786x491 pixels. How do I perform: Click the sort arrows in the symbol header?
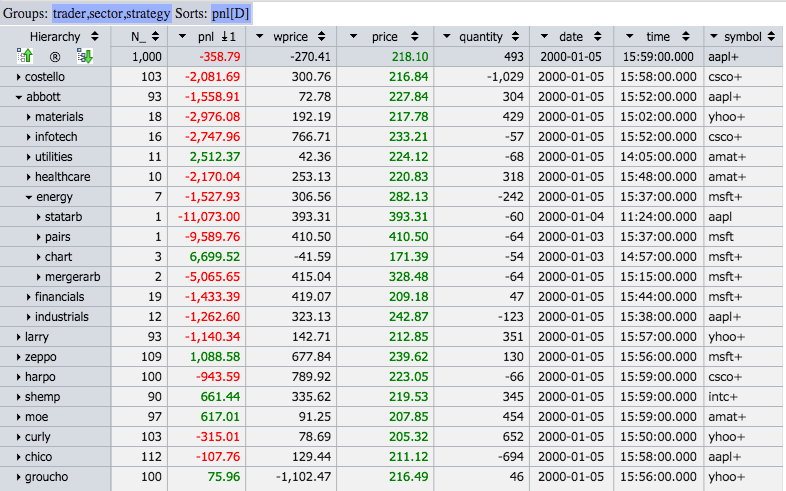click(771, 37)
